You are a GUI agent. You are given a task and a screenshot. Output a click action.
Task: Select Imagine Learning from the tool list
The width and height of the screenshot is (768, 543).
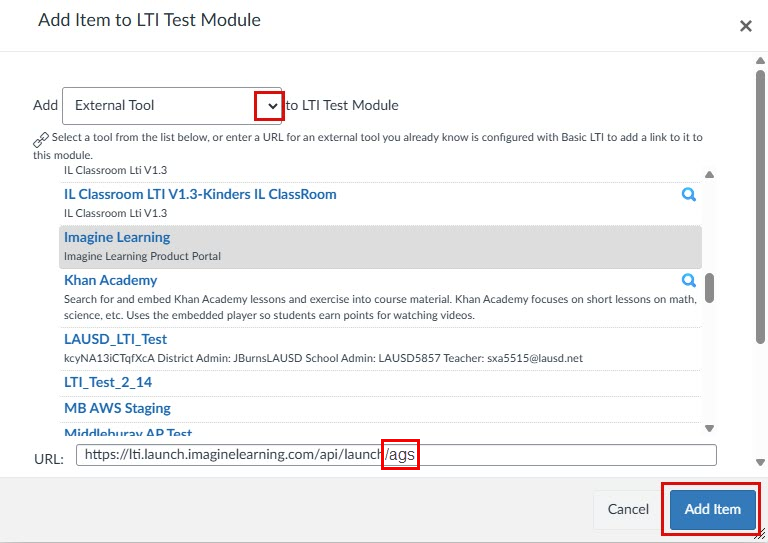380,247
